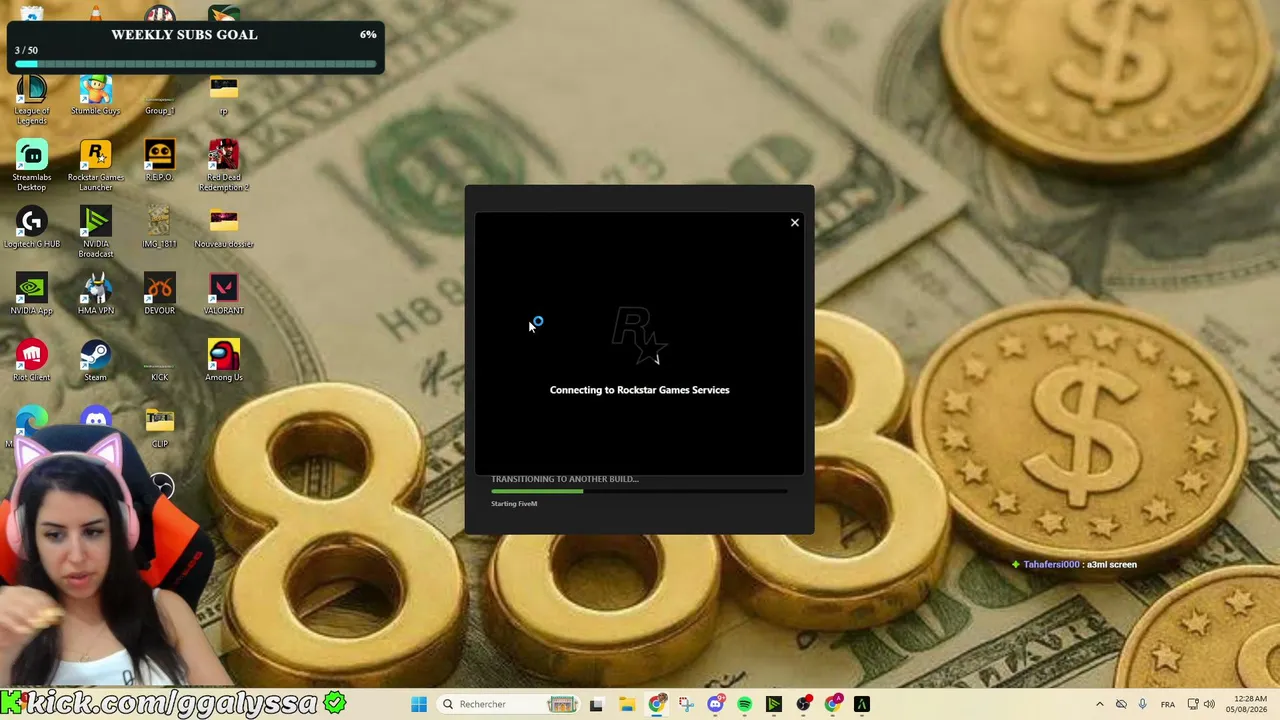
Task: Open the Windows Start menu
Action: point(419,704)
